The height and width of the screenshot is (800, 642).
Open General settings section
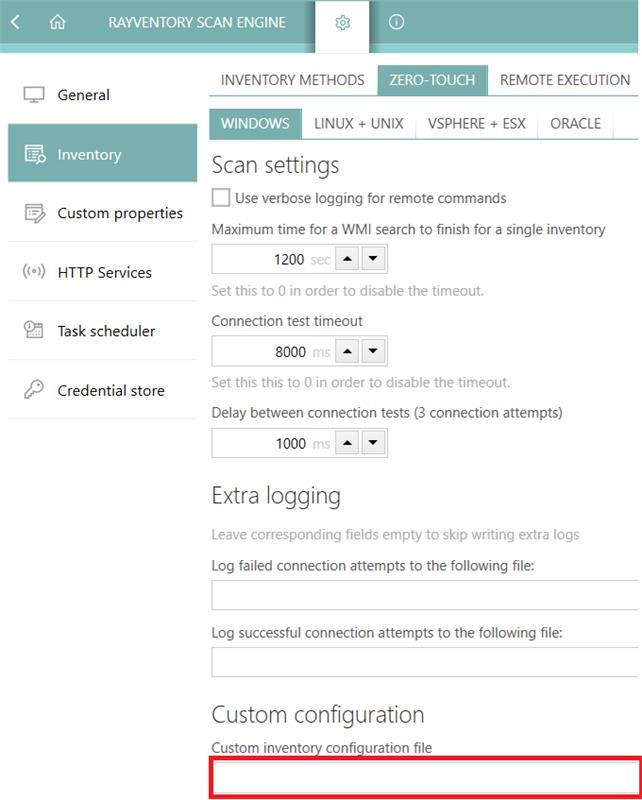click(x=103, y=95)
